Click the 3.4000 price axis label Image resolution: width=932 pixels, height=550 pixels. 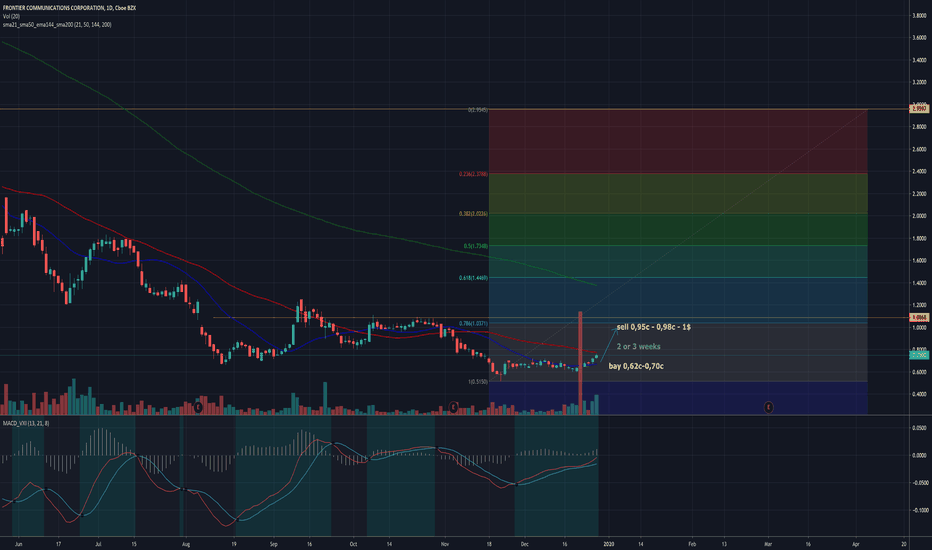920,60
